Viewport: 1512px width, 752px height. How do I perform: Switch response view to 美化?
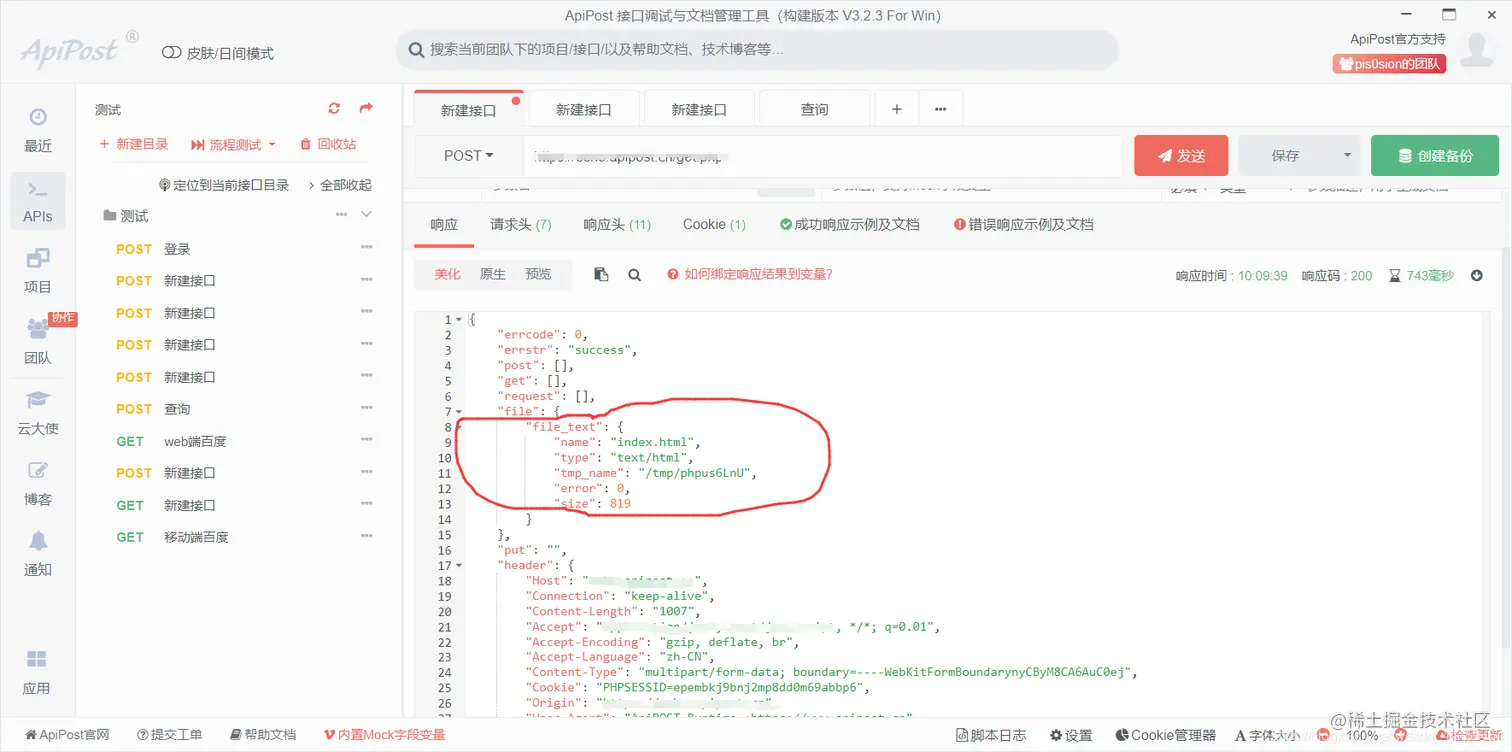pos(447,274)
